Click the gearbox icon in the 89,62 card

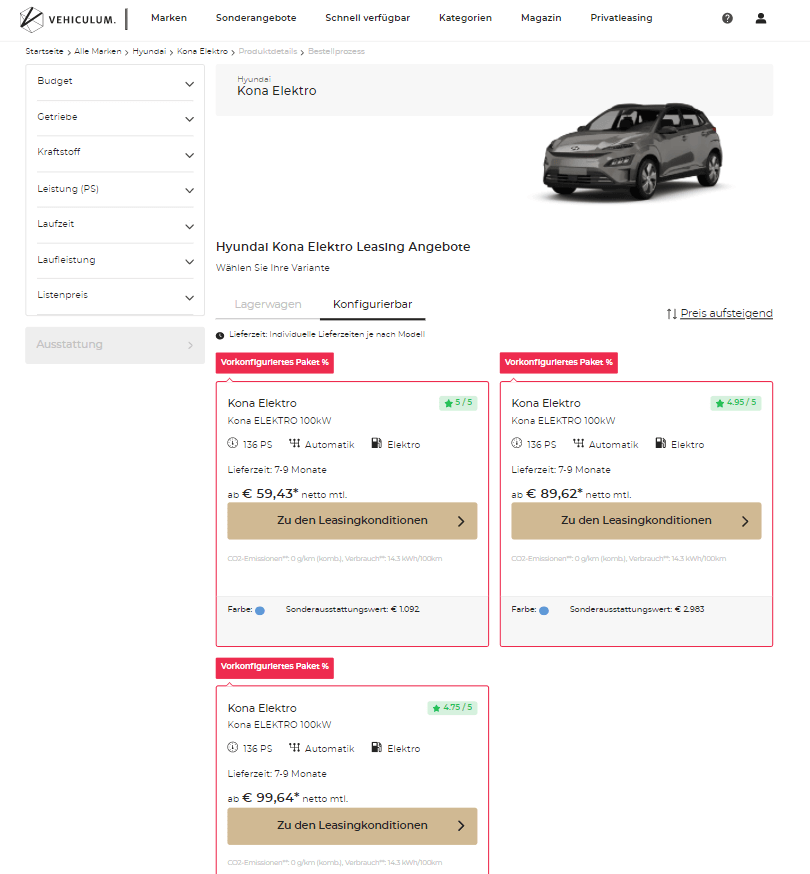click(579, 443)
